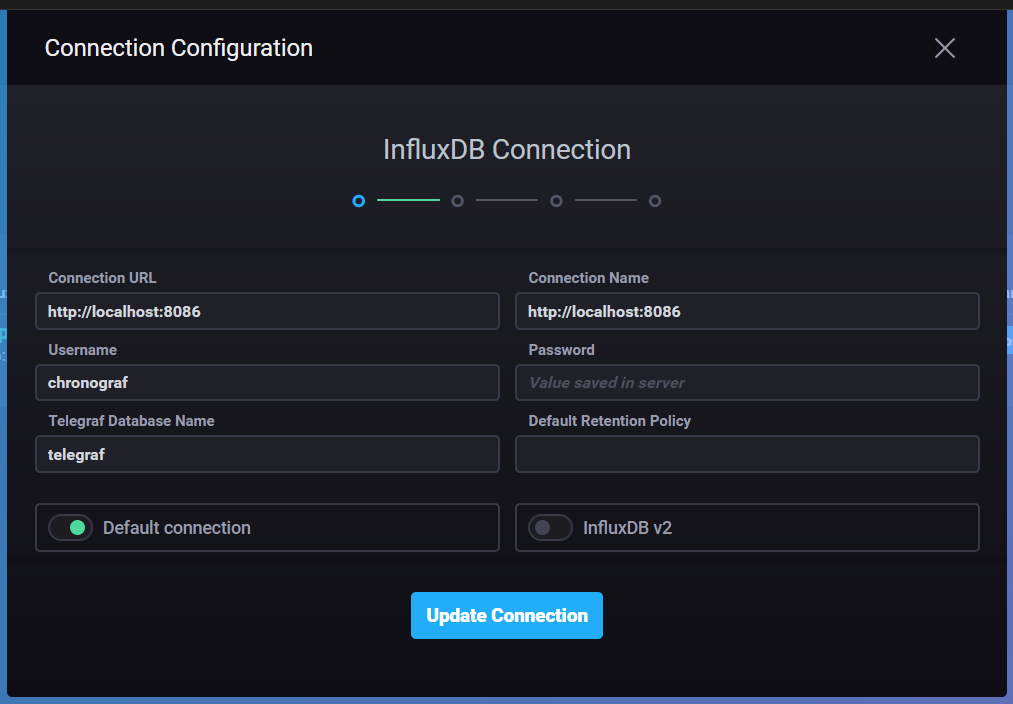Focus the Password field
Viewport: 1013px width, 704px height.
click(747, 382)
